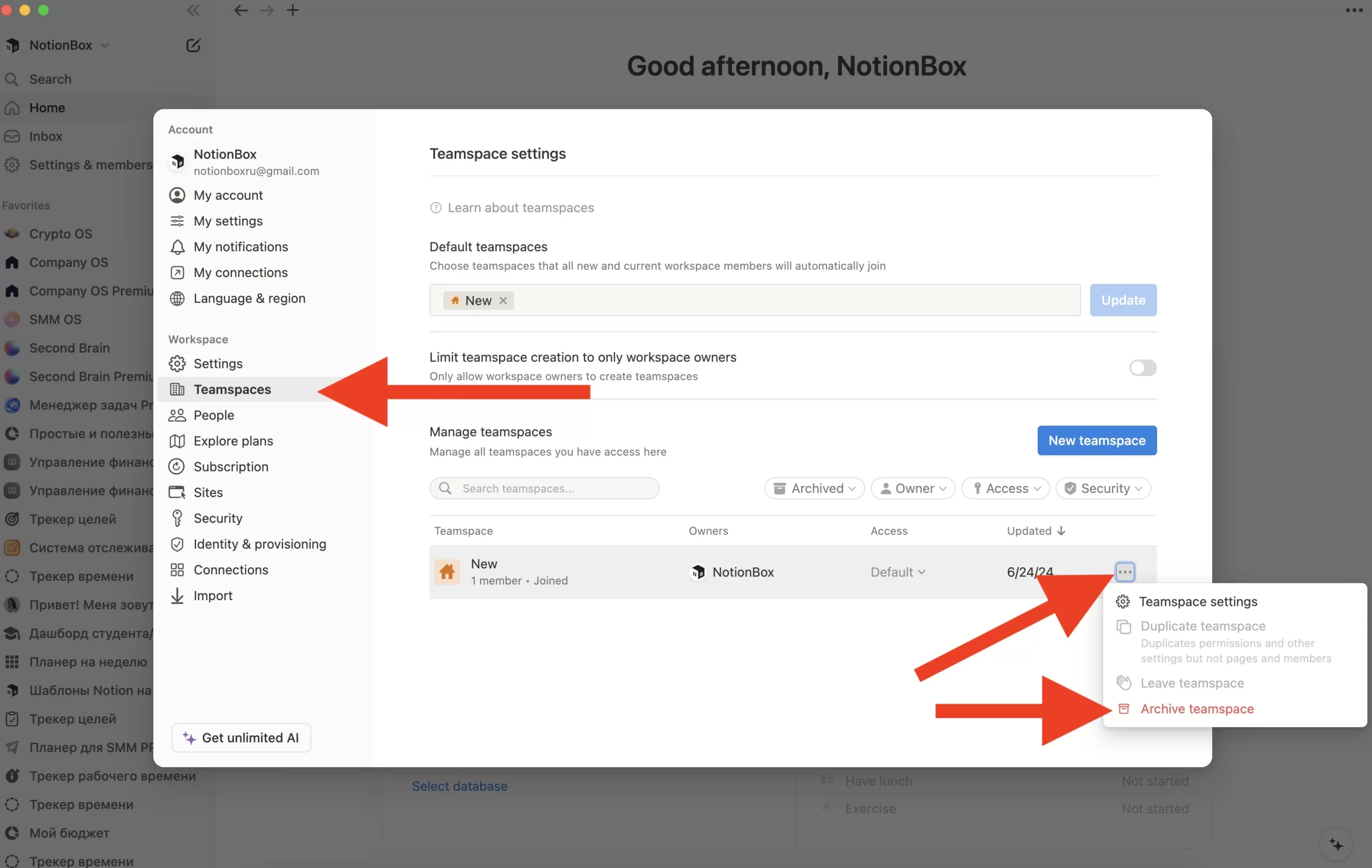Sort by the Updated column header
The image size is (1372, 868).
(1035, 531)
